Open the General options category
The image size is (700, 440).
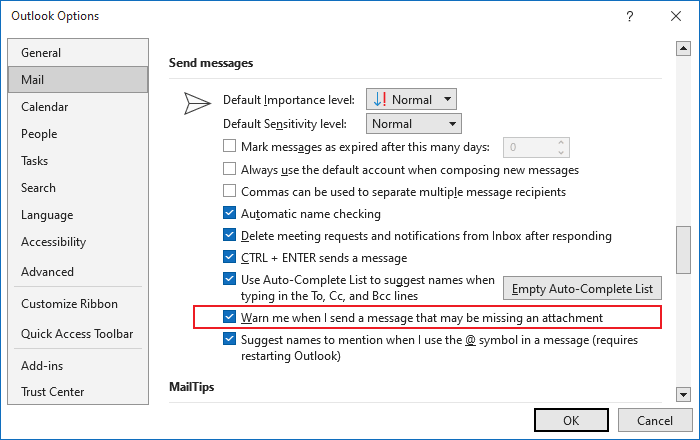[x=78, y=53]
